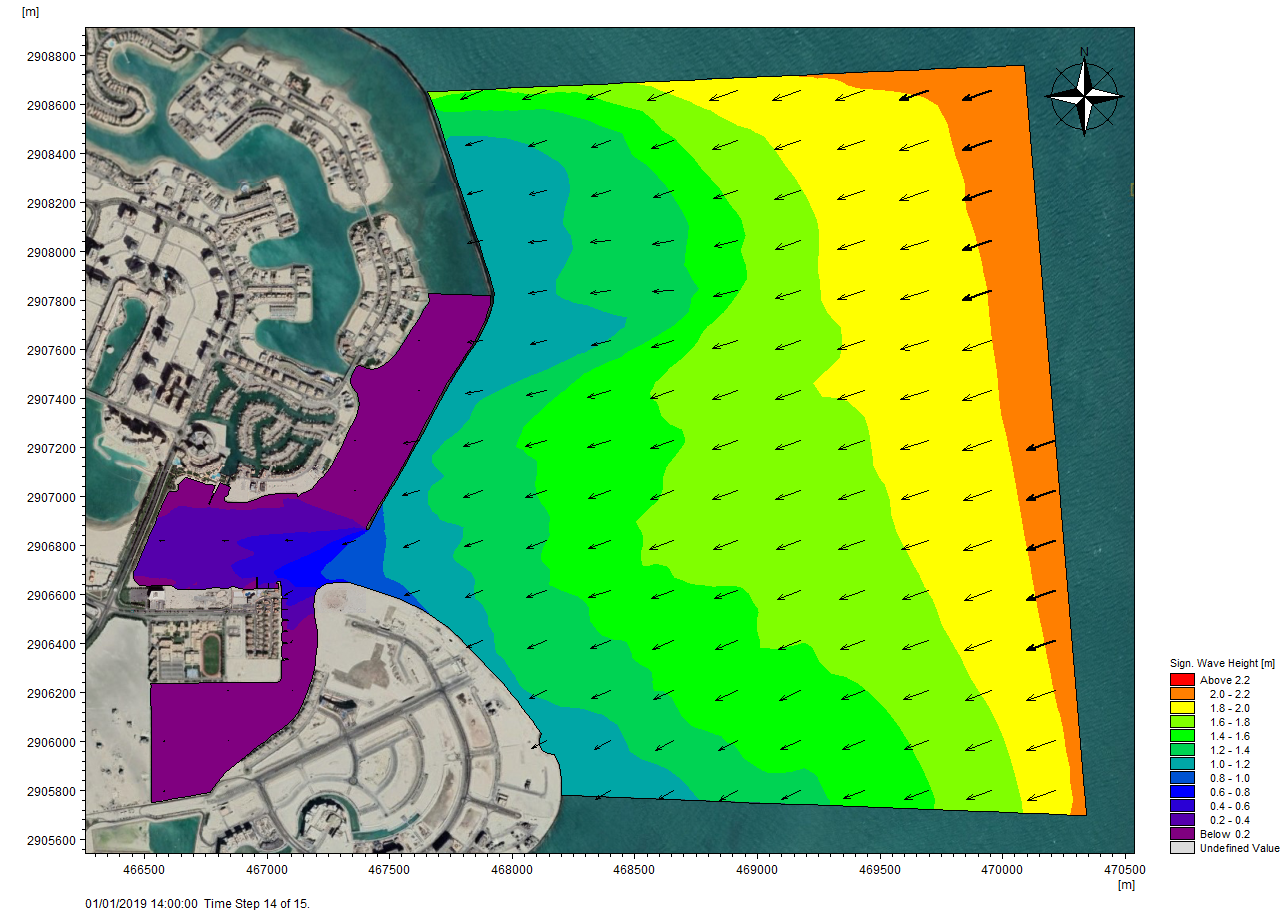Click the 468000 label on the horizontal axis
1280x912 pixels.
click(x=511, y=871)
